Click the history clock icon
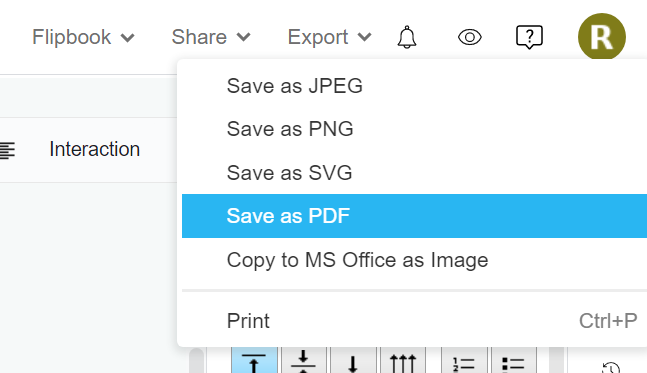The width and height of the screenshot is (647, 373). point(611,367)
